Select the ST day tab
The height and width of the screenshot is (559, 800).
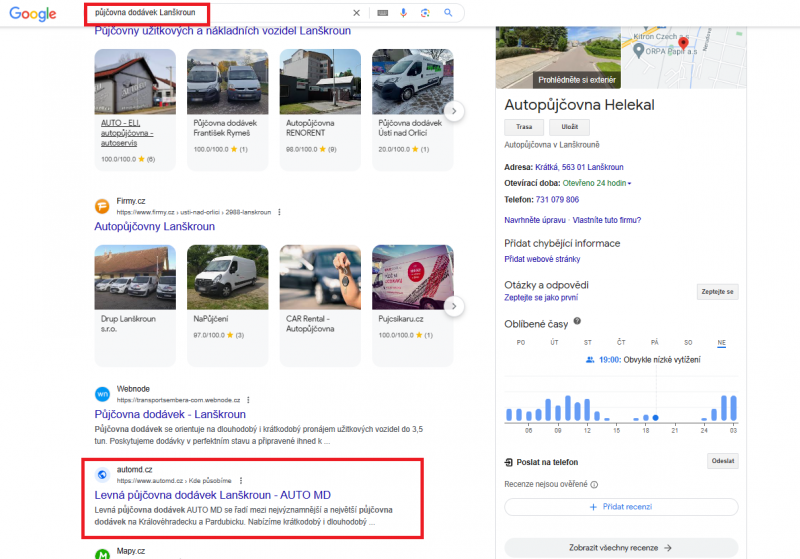pyautogui.click(x=588, y=343)
